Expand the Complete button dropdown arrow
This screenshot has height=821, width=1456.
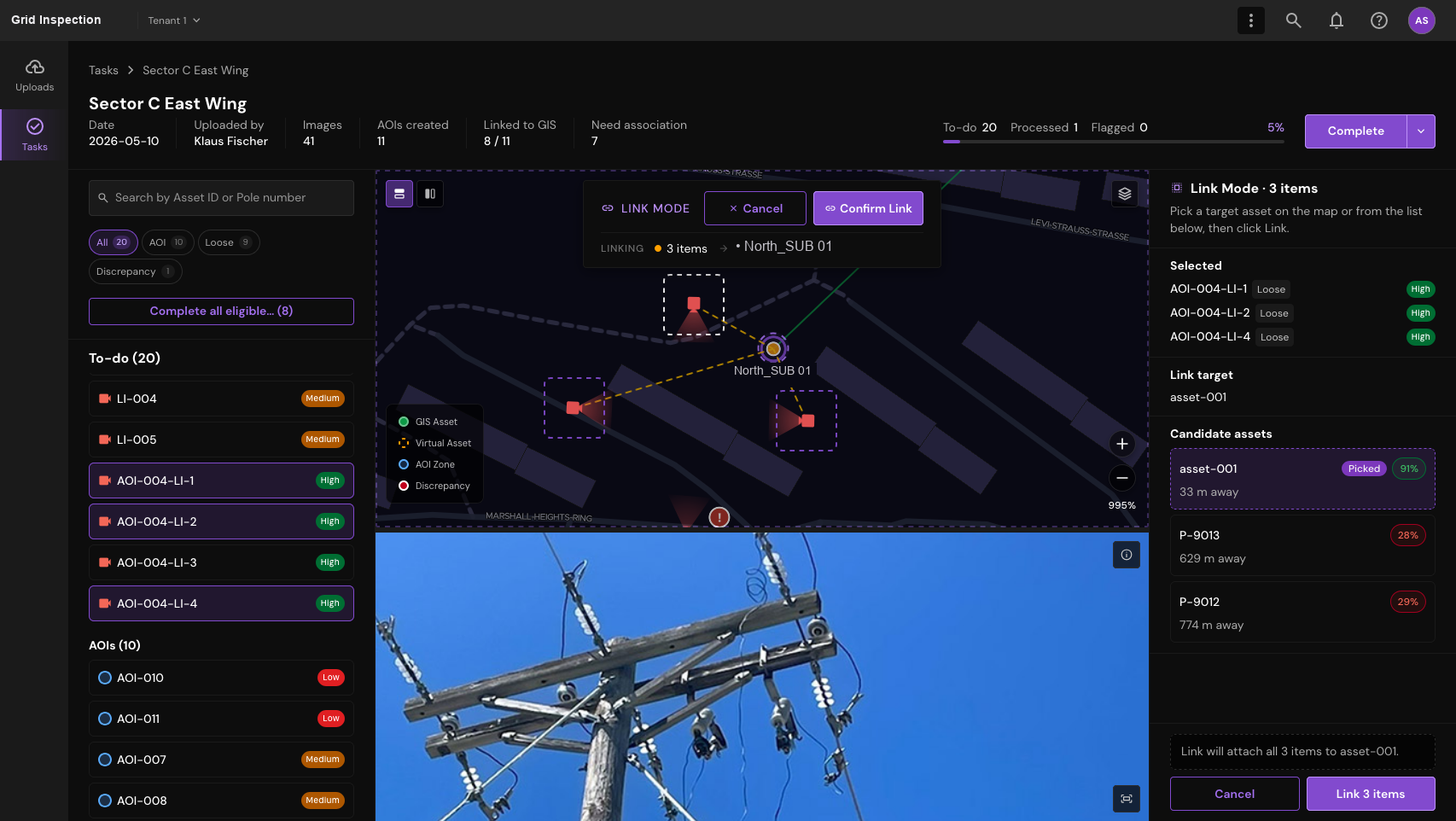coord(1421,131)
